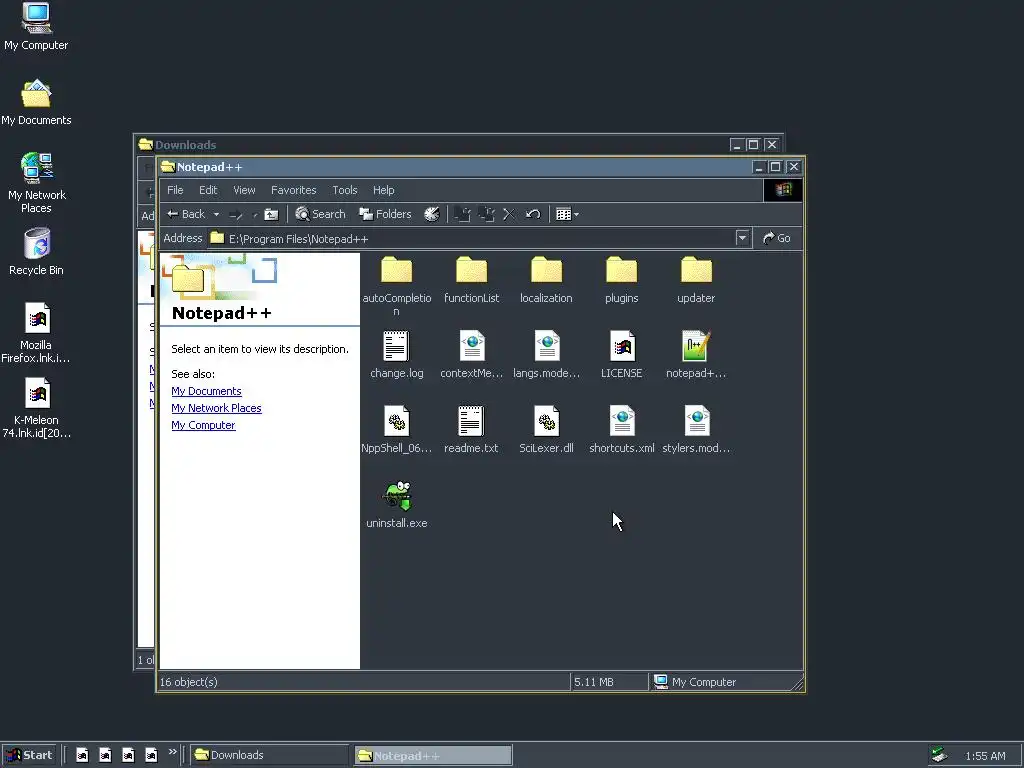
Task: Open the File menu
Action: [x=175, y=190]
